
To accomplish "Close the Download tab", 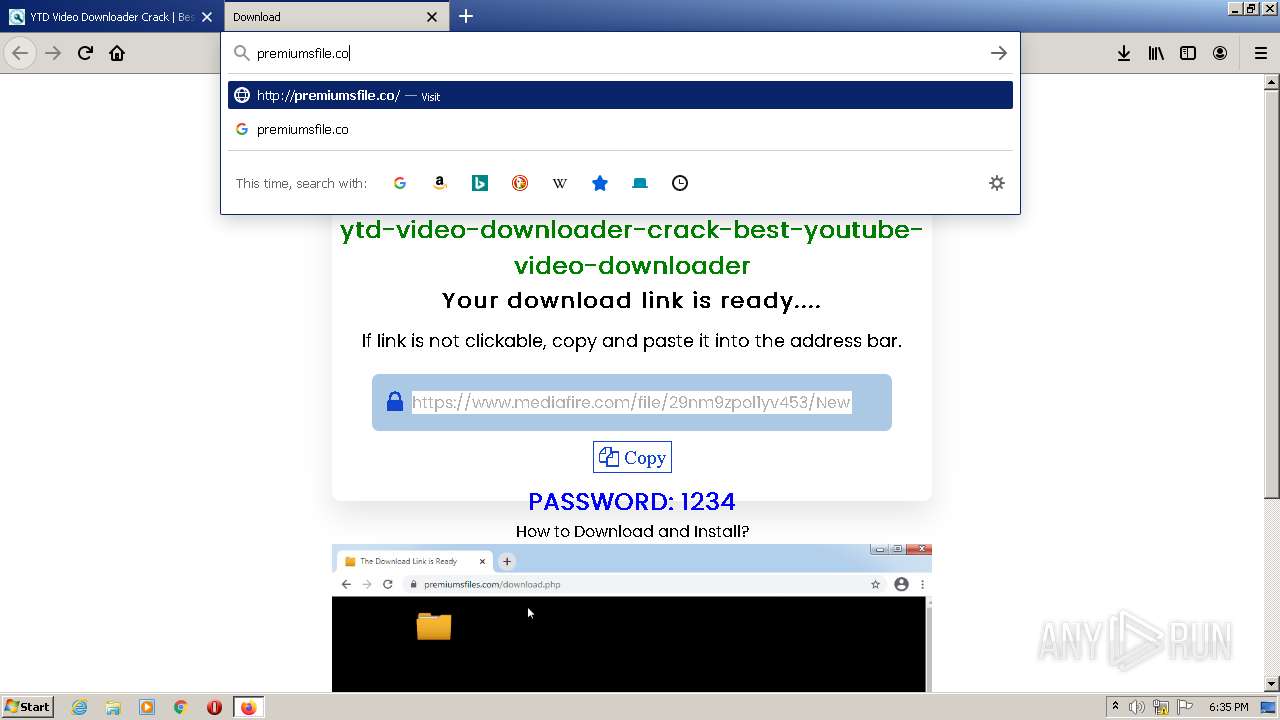I will [432, 17].
